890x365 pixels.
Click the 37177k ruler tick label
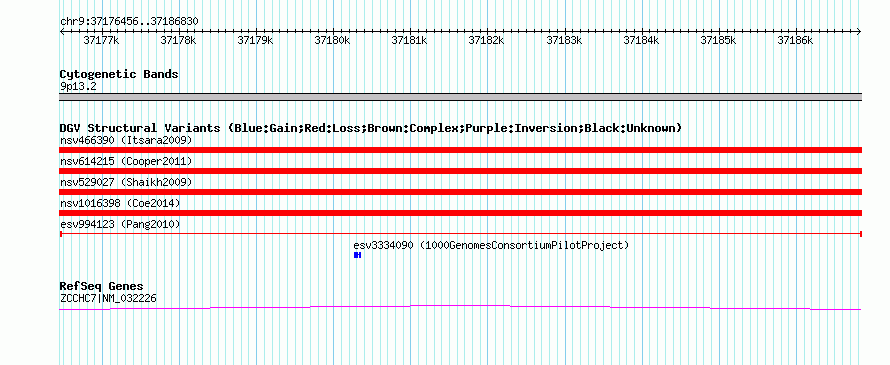[101, 40]
